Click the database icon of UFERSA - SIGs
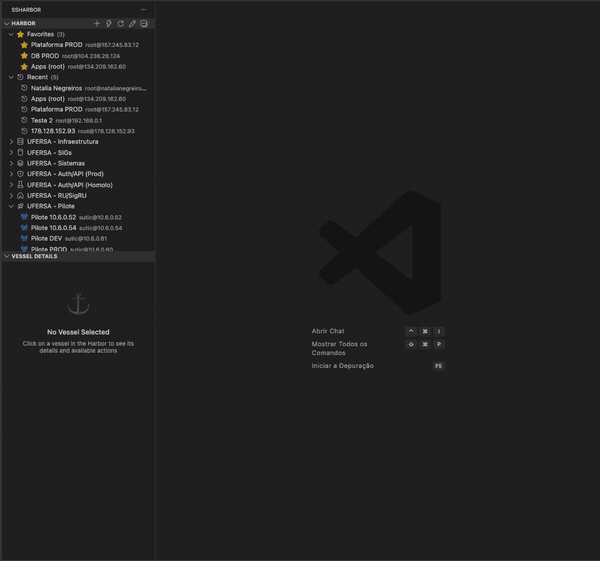 [x=21, y=152]
